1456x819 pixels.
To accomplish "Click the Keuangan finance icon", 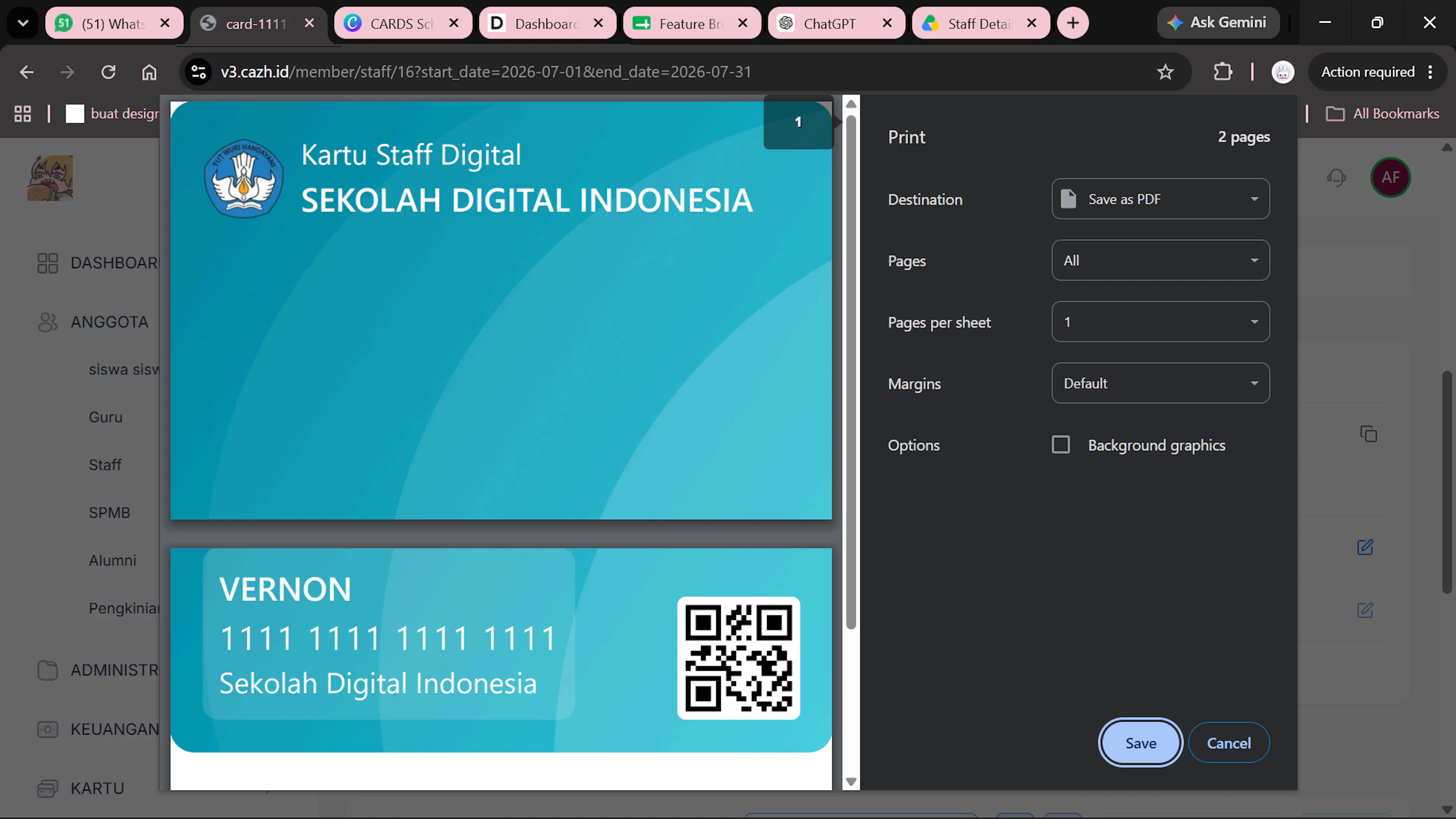I will pyautogui.click(x=47, y=730).
